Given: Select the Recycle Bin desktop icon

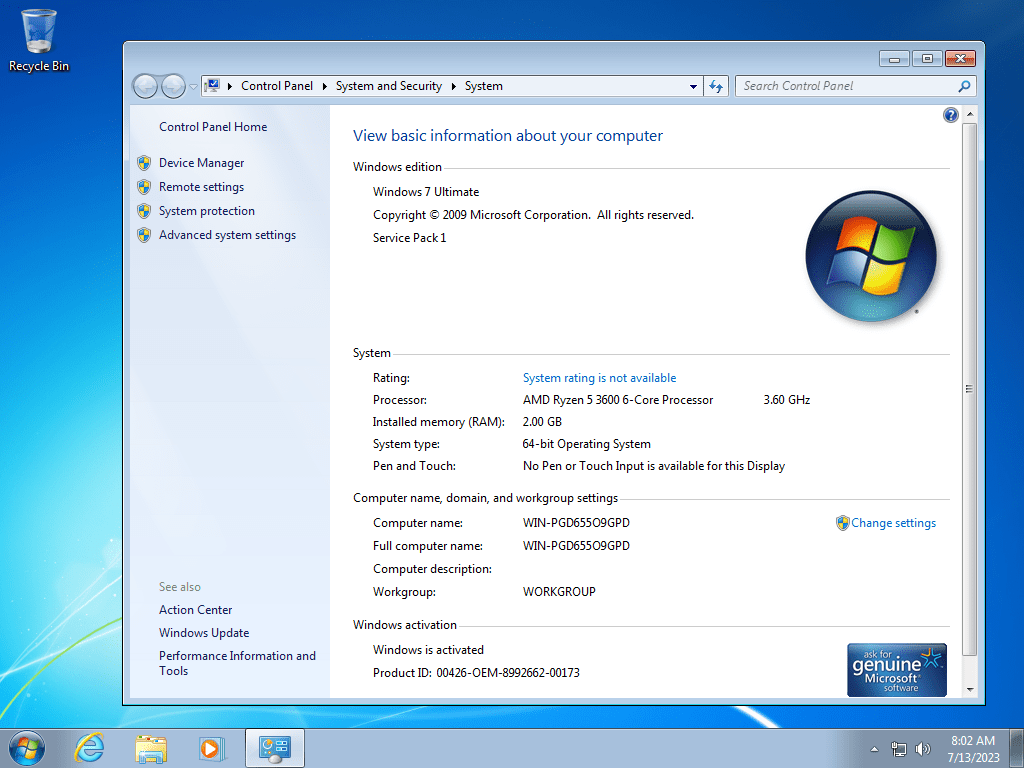Looking at the screenshot, I should pos(39,40).
